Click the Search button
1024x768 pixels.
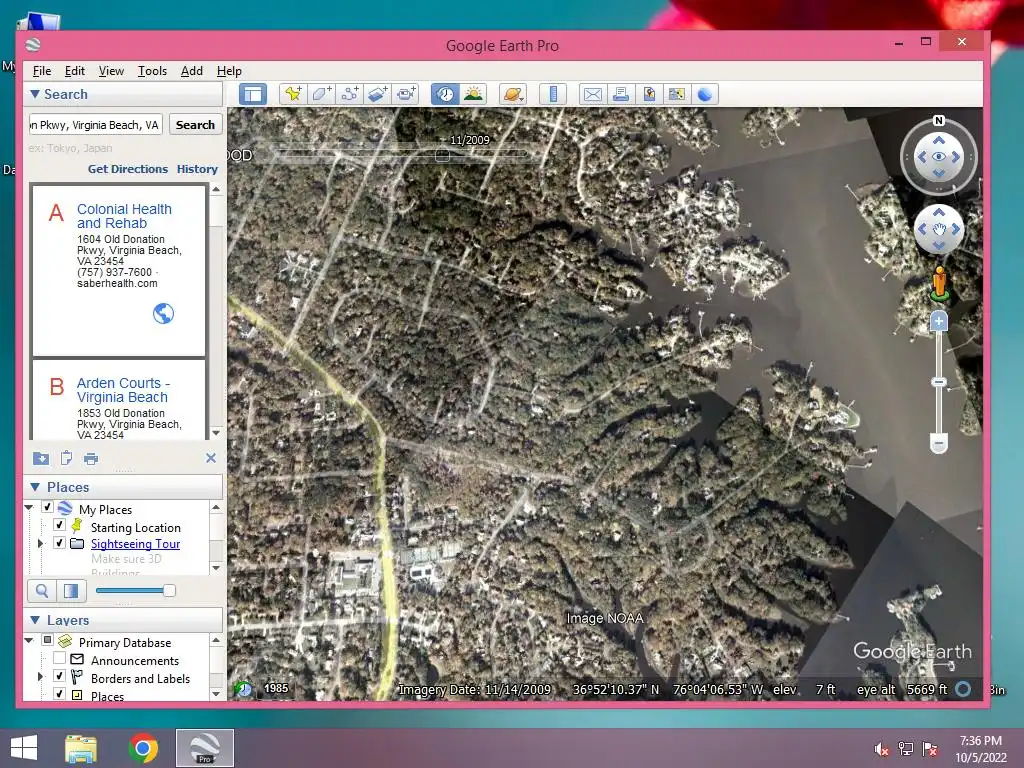pyautogui.click(x=195, y=125)
